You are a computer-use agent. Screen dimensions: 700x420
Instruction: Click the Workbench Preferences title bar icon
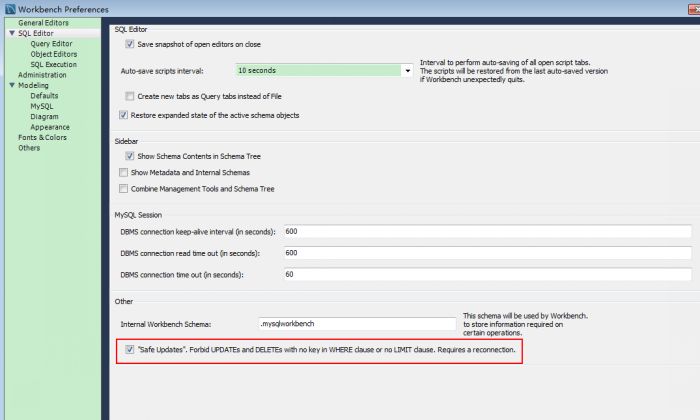[9, 8]
